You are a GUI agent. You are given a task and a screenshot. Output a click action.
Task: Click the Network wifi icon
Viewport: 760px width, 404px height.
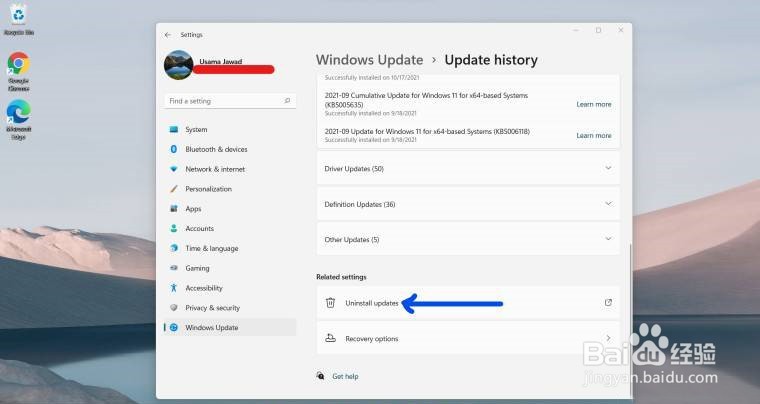pyautogui.click(x=174, y=169)
